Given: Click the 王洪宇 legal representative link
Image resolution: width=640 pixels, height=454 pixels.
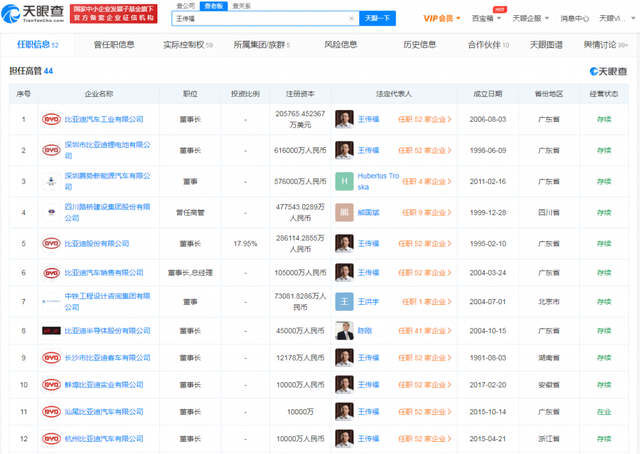Looking at the screenshot, I should tap(368, 302).
